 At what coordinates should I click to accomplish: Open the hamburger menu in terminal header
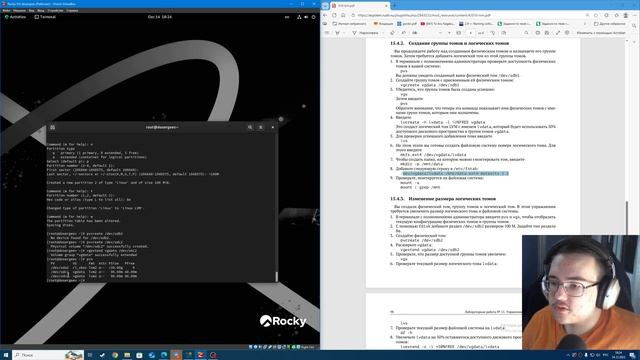tap(261, 127)
